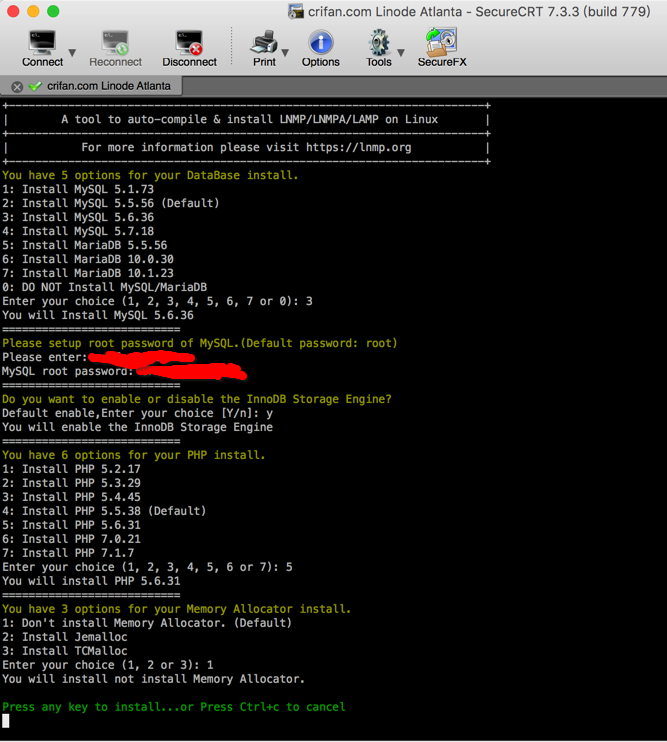Click the Print toolbar icon
The image size is (667, 742).
tap(264, 48)
